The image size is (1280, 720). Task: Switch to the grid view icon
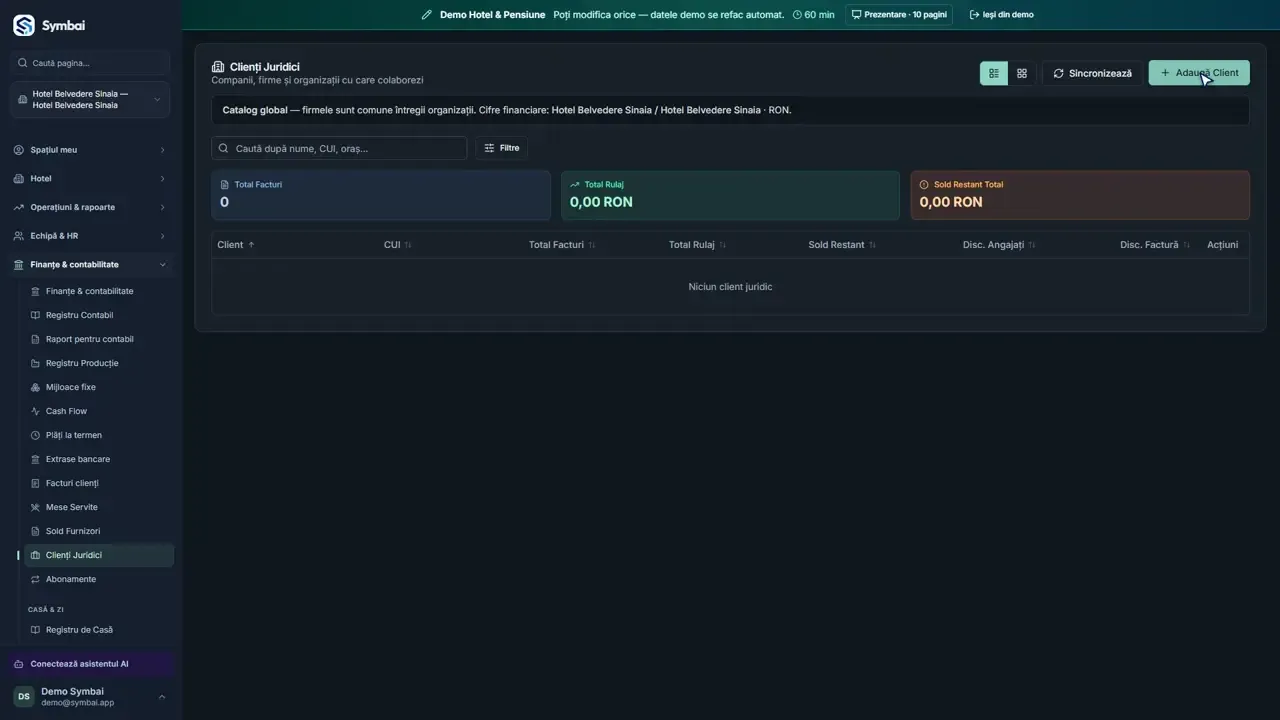pyautogui.click(x=1022, y=73)
